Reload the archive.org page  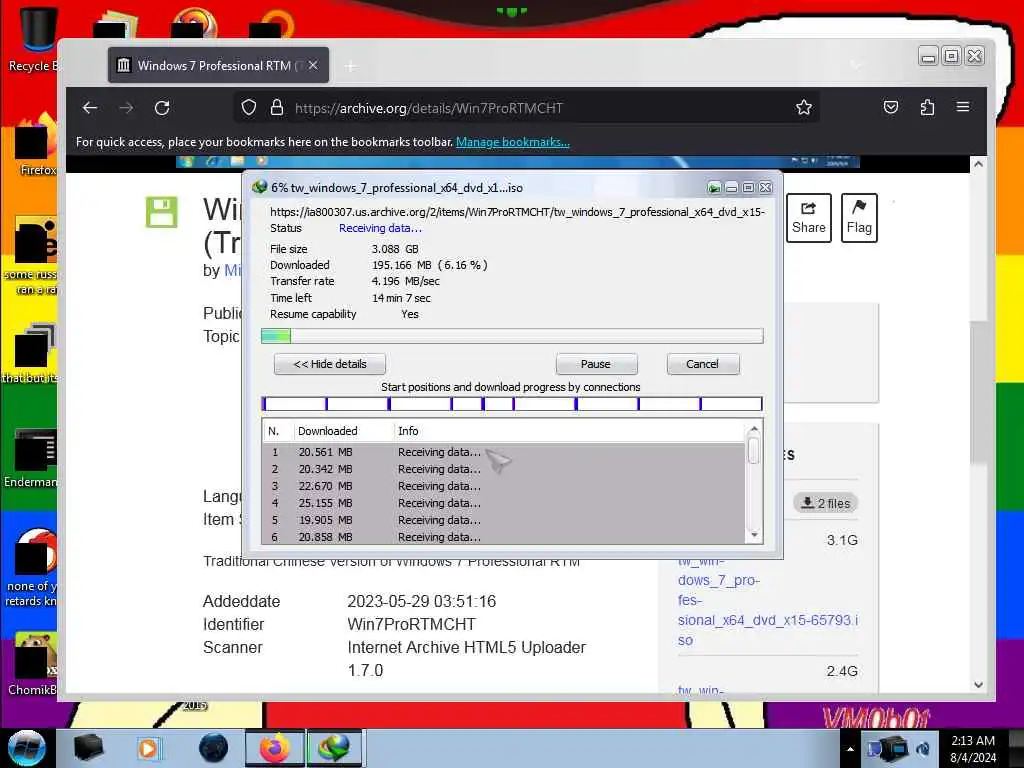click(162, 108)
